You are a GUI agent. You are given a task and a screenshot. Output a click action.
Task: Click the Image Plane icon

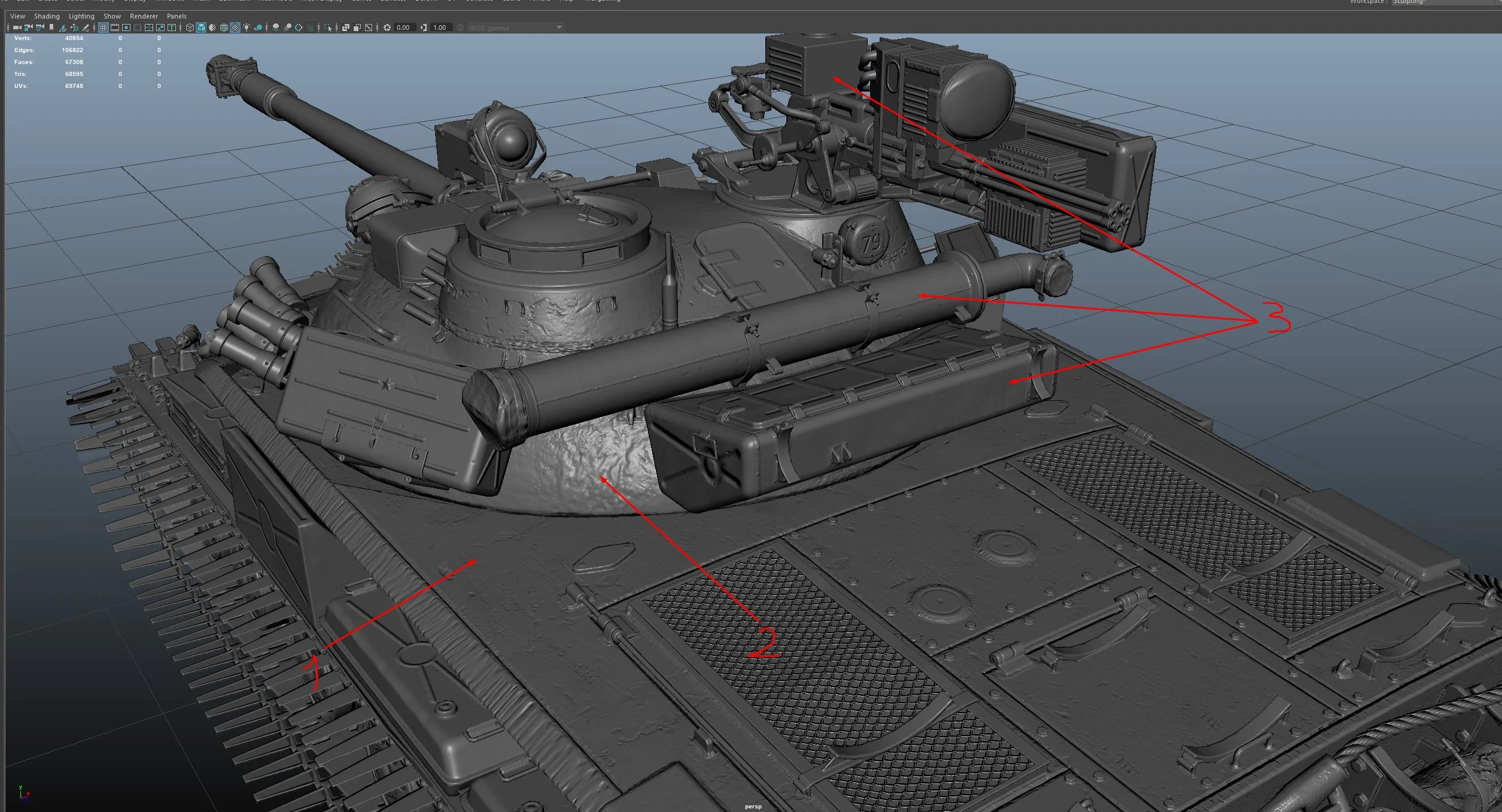(62, 28)
